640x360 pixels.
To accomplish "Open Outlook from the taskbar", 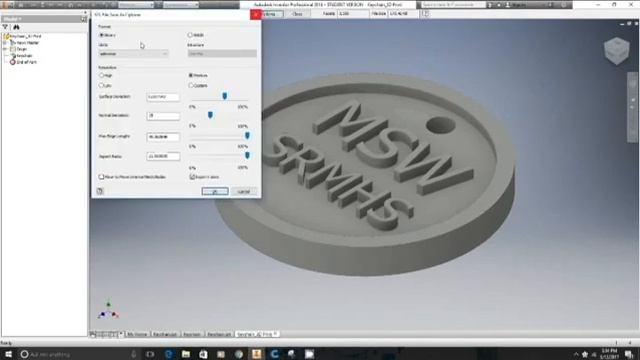I will (203, 354).
